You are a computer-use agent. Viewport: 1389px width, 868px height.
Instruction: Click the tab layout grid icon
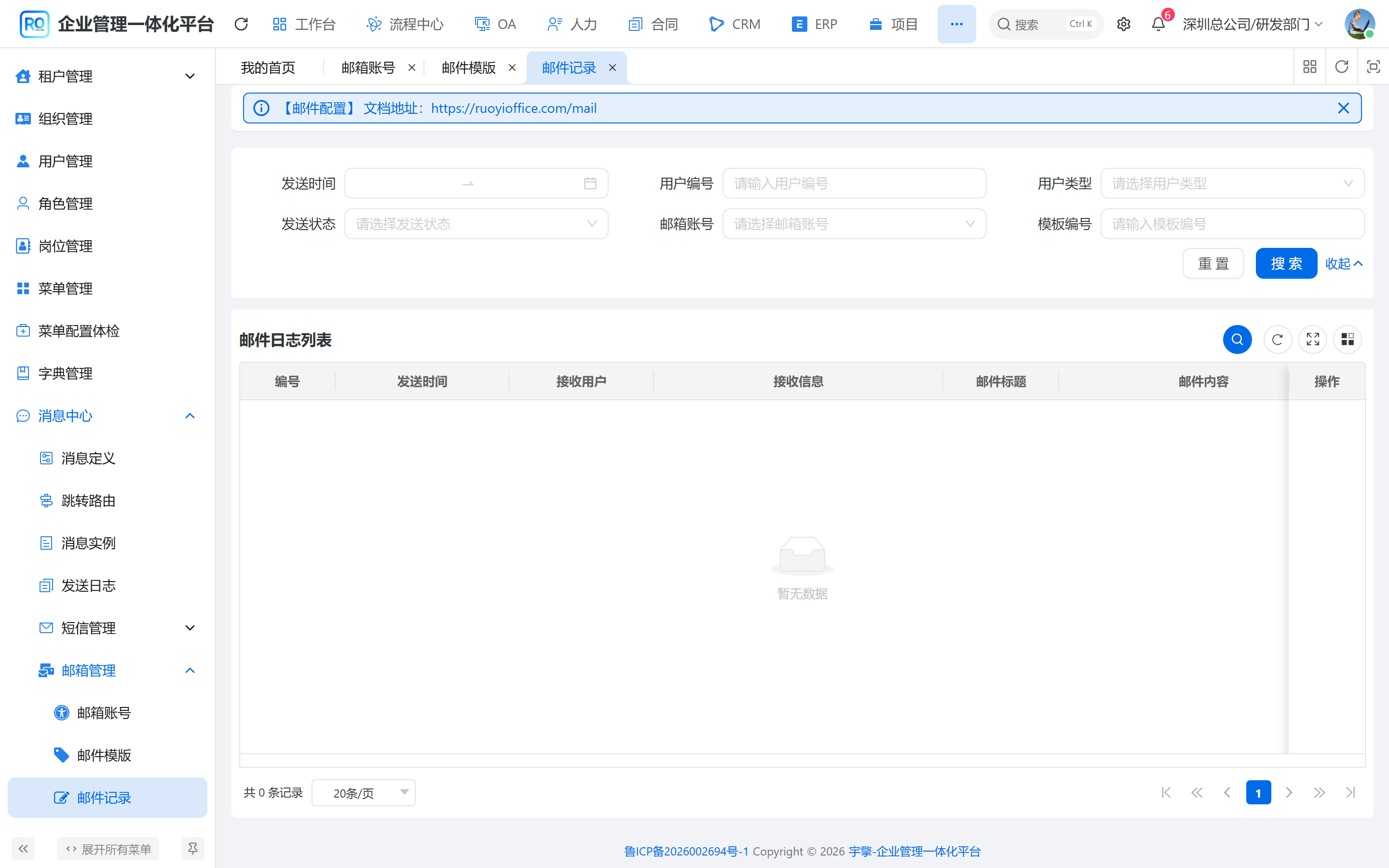1310,67
